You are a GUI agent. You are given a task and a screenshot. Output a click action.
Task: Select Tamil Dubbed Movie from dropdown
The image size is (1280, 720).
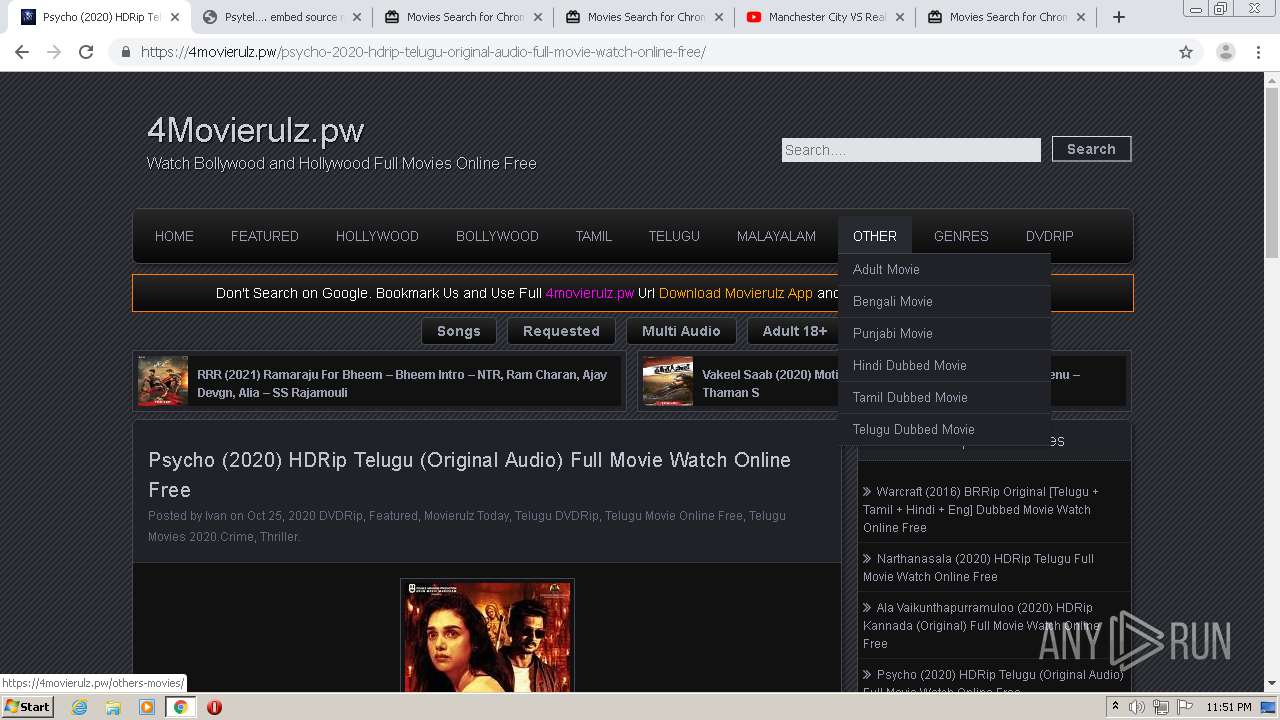click(x=944, y=397)
